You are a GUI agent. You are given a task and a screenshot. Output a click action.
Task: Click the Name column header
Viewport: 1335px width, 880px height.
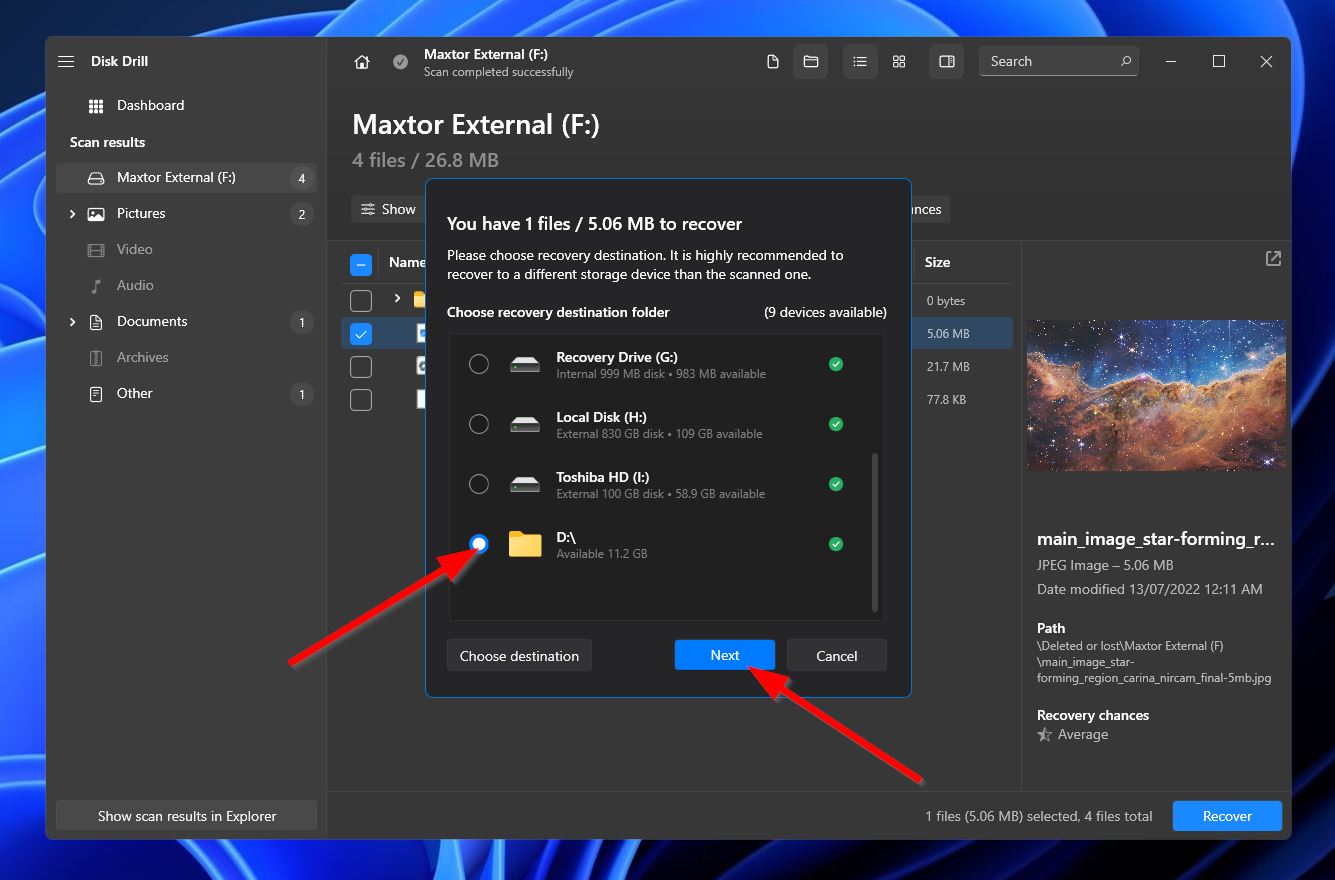[406, 263]
